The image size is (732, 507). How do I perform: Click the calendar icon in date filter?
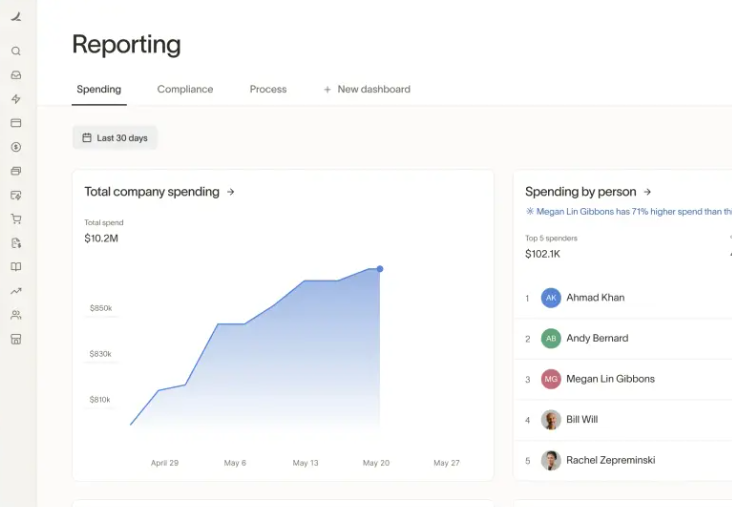(x=87, y=138)
